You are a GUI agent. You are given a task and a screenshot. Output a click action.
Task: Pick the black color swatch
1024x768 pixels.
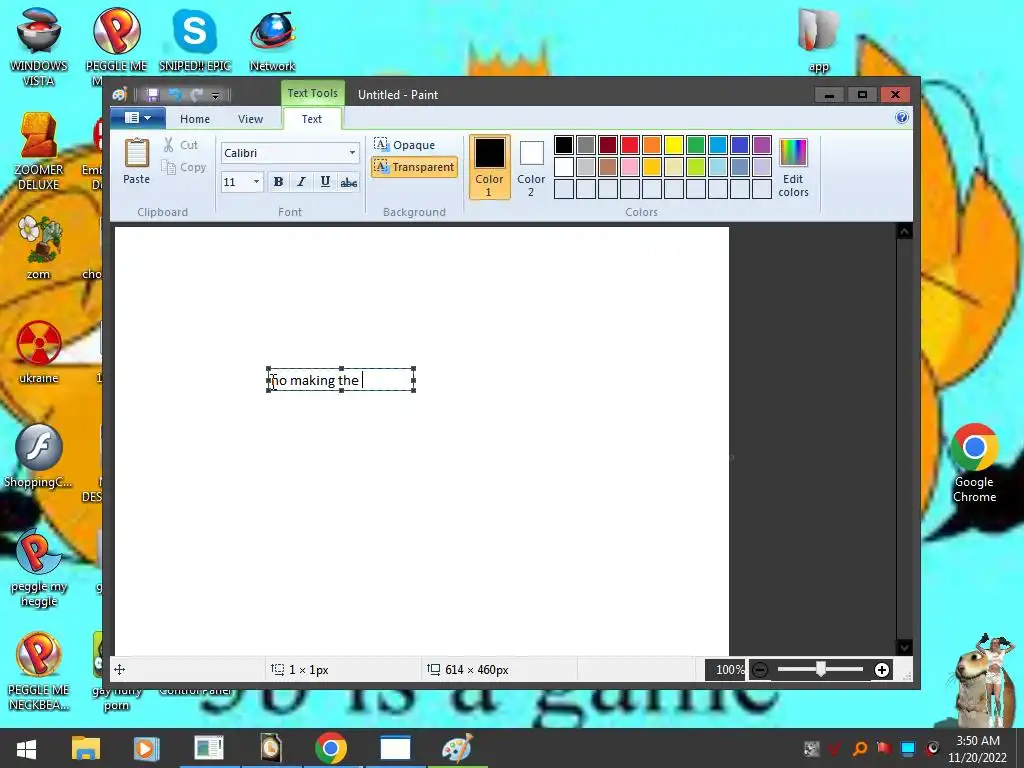(564, 145)
